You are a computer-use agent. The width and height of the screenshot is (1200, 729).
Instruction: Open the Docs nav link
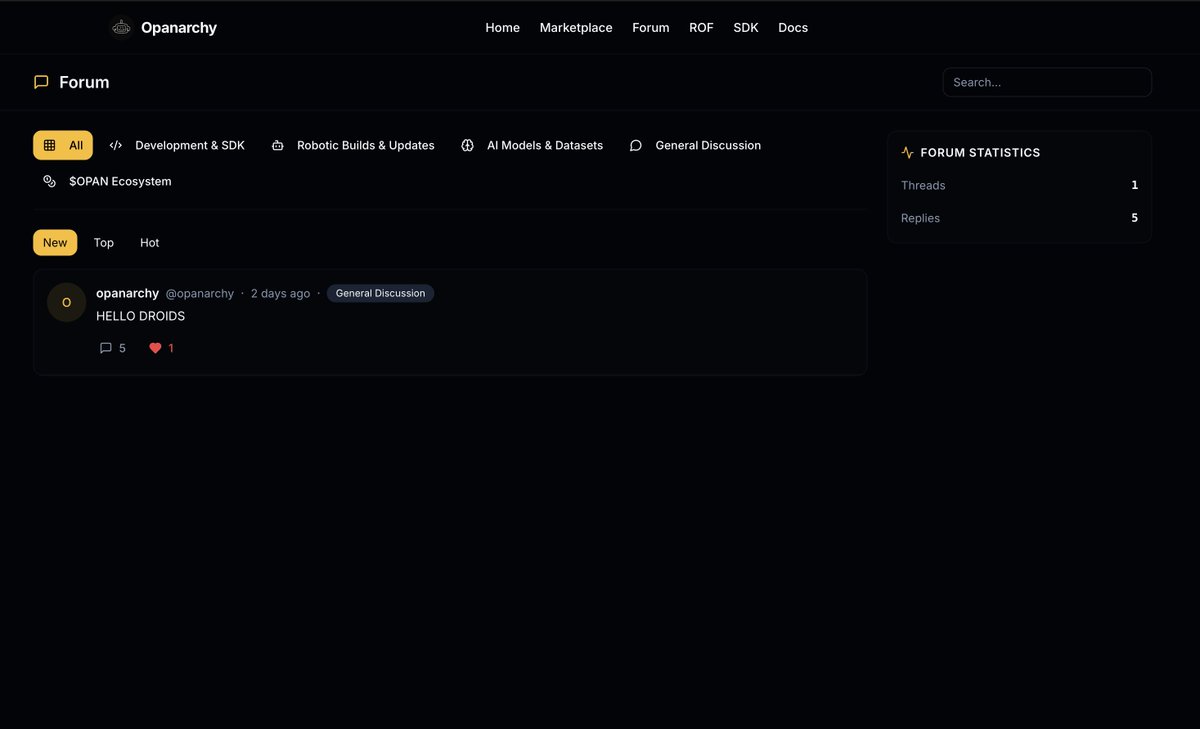tap(793, 28)
